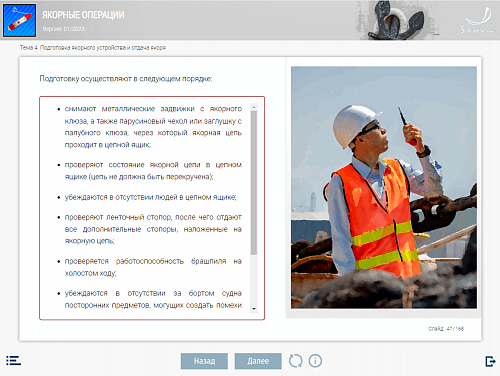
Task: Open the table of contents list icon
Action: click(13, 361)
